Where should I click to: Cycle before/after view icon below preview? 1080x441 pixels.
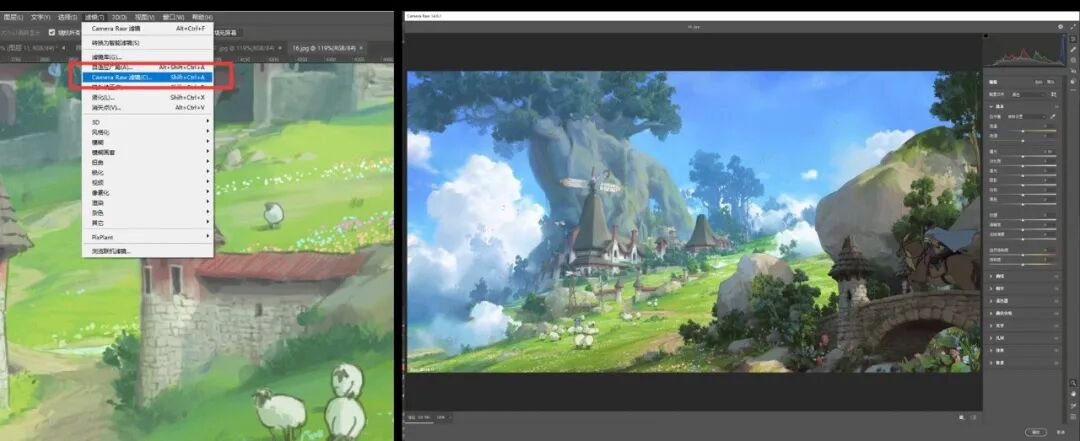click(x=962, y=417)
